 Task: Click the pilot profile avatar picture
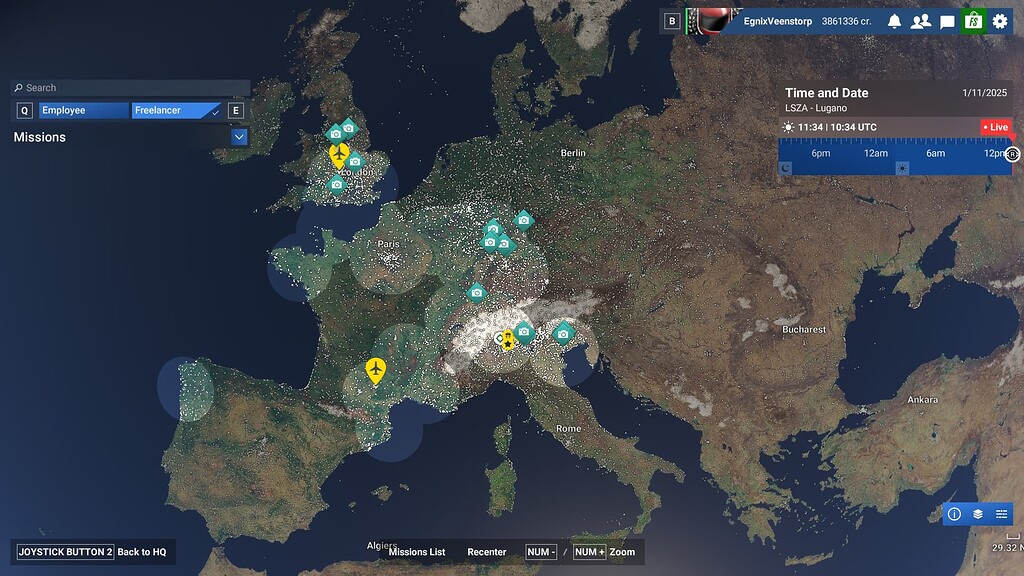[x=712, y=21]
